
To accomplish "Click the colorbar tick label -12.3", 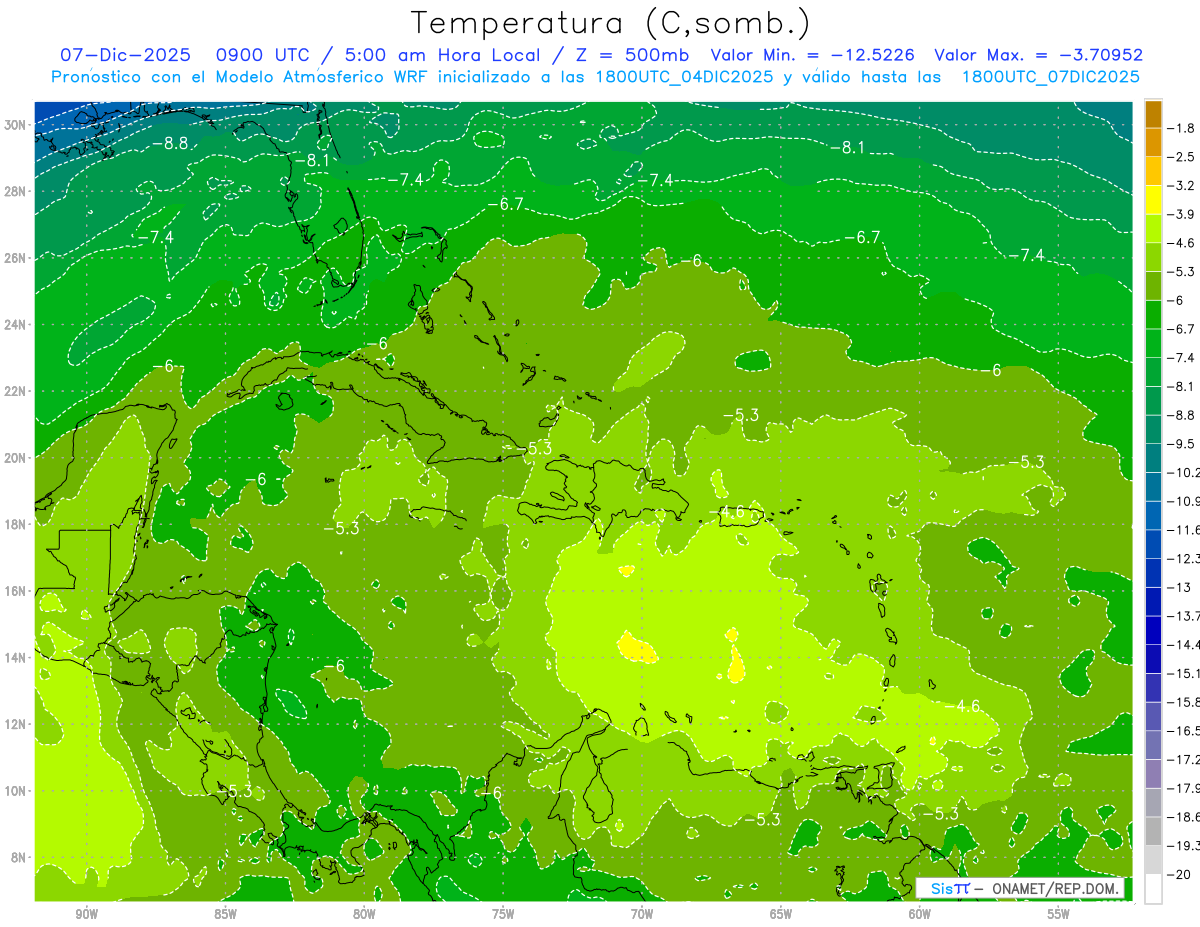I will pos(1184,558).
